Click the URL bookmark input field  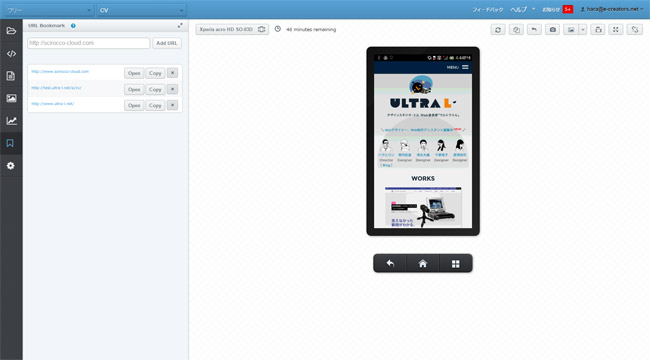[x=88, y=43]
